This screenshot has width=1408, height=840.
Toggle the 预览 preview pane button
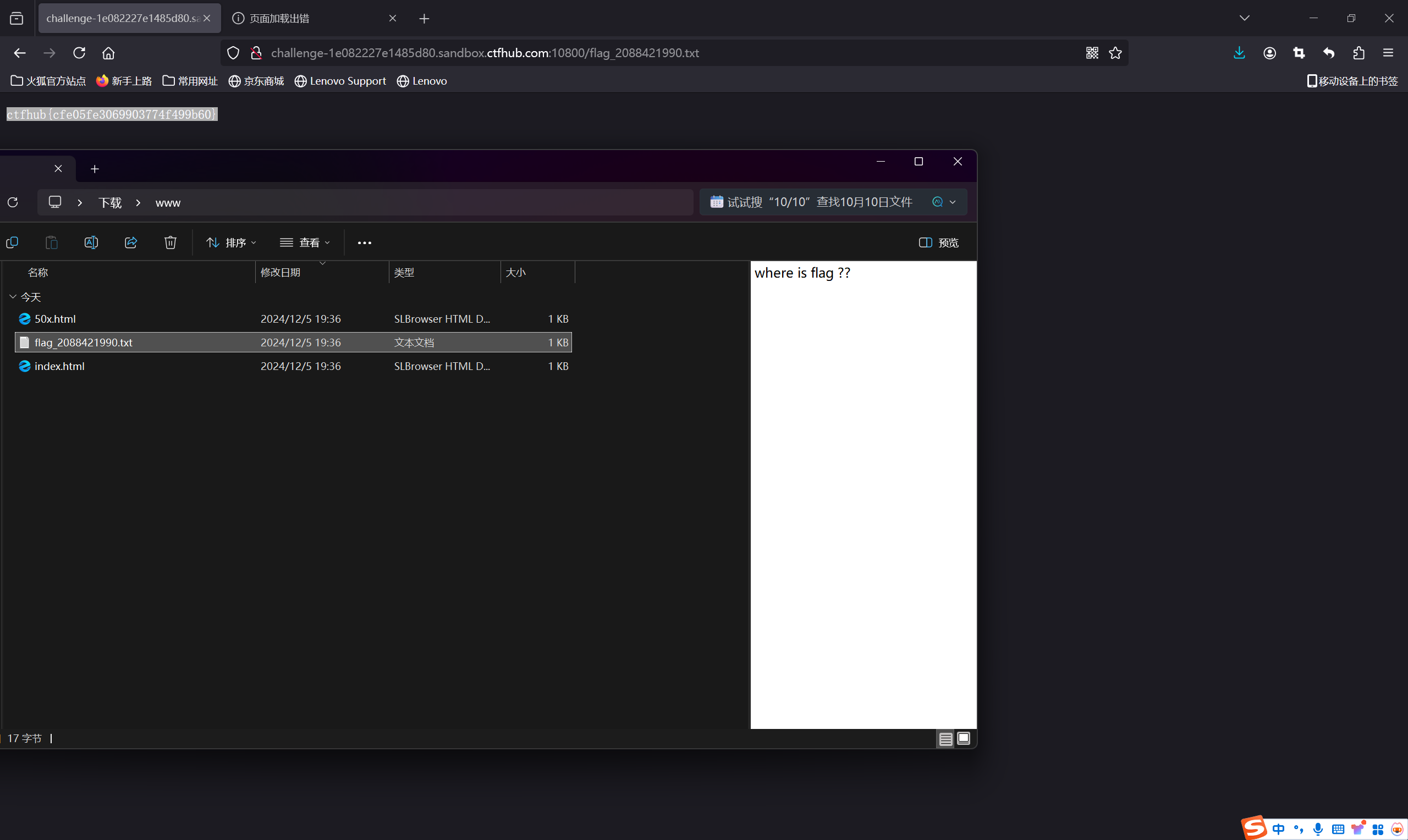pyautogui.click(x=938, y=242)
